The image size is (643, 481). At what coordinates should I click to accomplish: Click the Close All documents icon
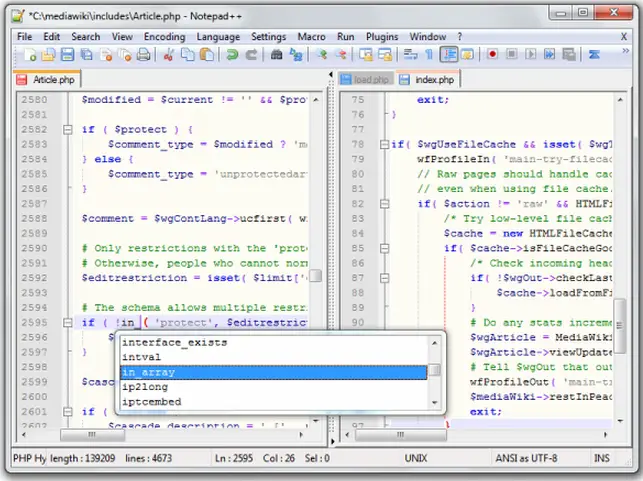click(x=125, y=55)
